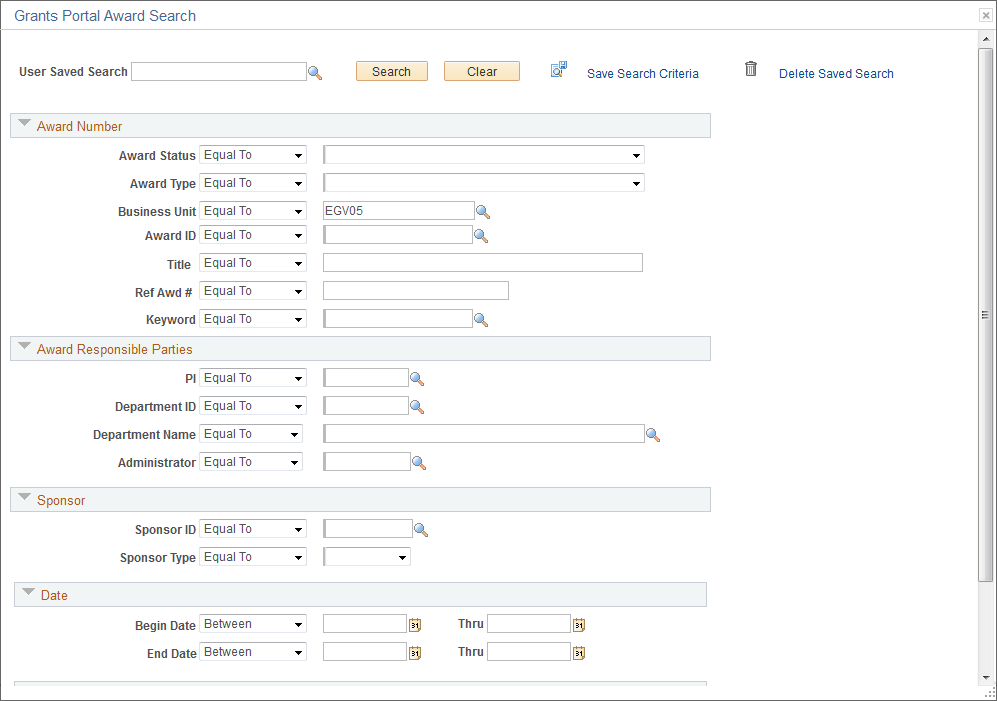Open the User Saved Search lookup magnifier
Image resolution: width=997 pixels, height=701 pixels.
316,72
